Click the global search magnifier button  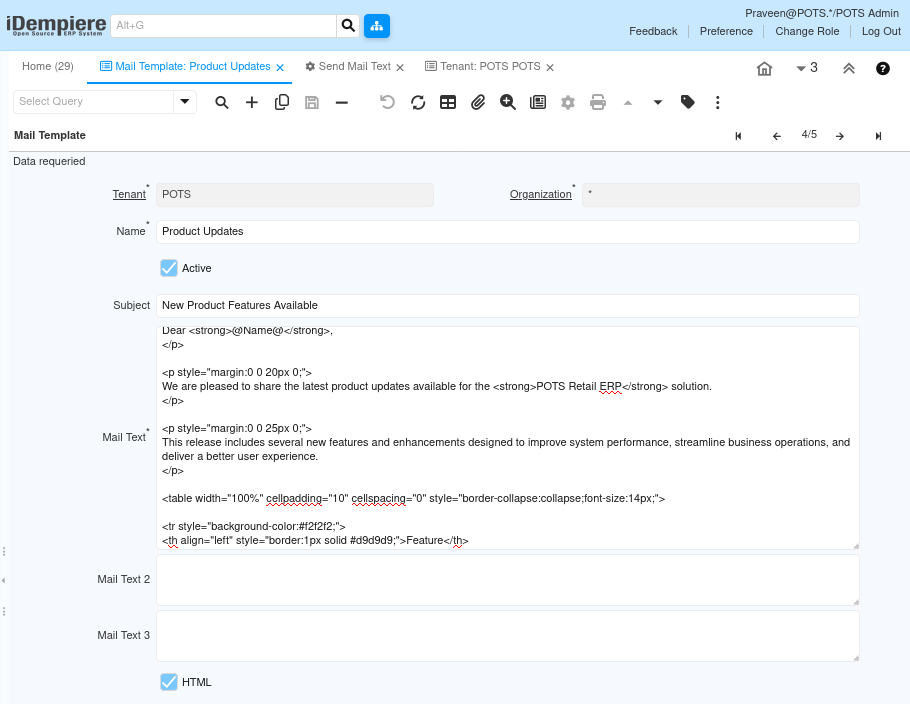[x=348, y=26]
